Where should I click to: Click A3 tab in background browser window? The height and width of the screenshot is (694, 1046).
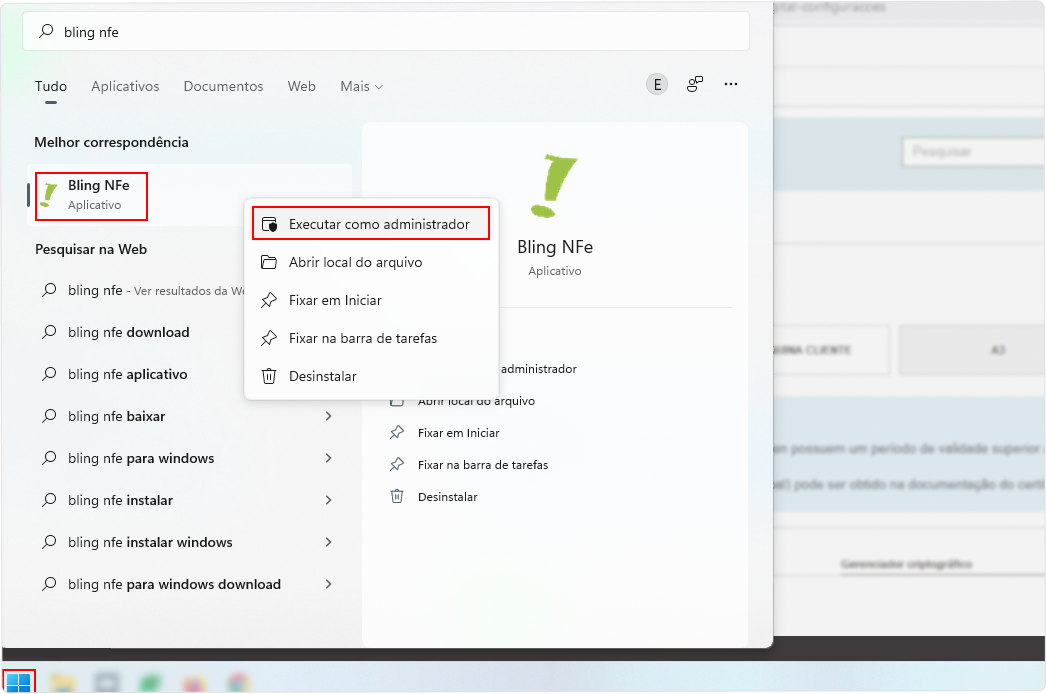pos(972,350)
